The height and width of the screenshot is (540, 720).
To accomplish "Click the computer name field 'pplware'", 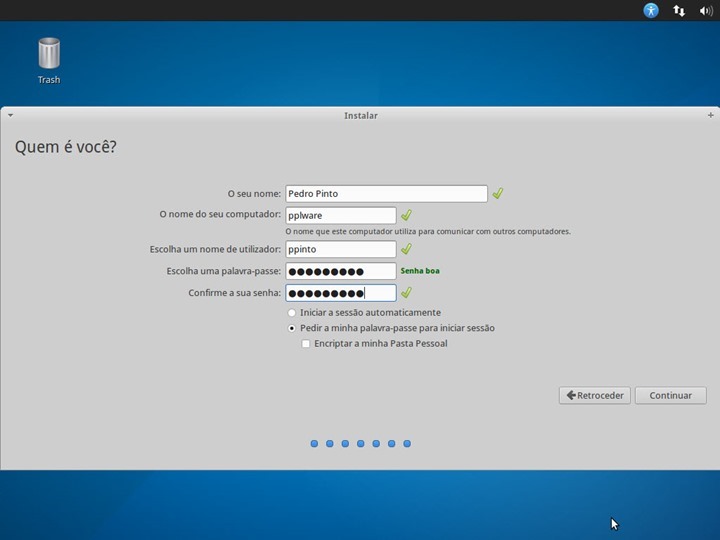I will coord(341,215).
